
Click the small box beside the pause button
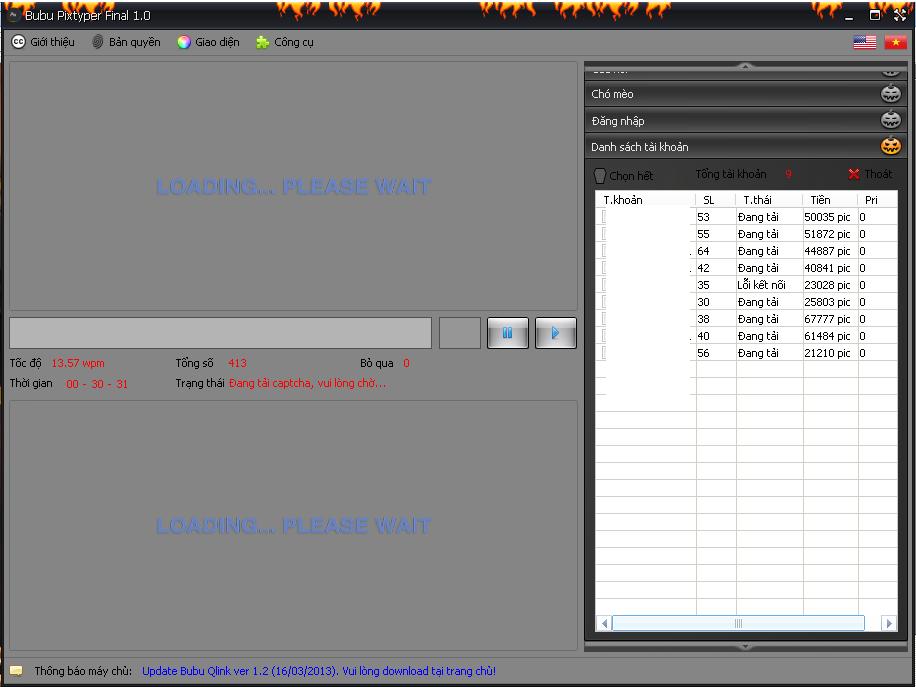click(x=460, y=333)
